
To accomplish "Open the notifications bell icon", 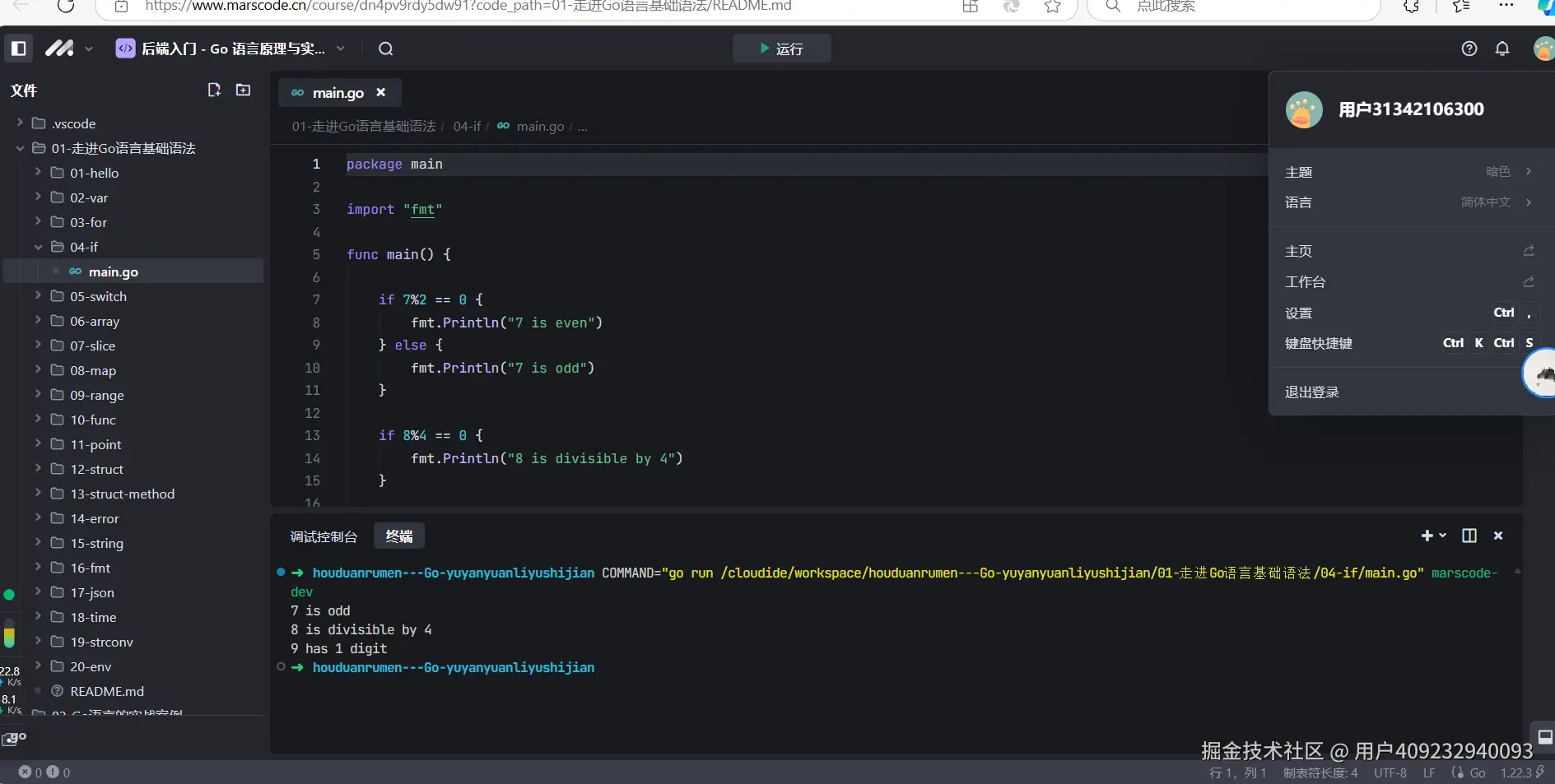I will pos(1501,49).
